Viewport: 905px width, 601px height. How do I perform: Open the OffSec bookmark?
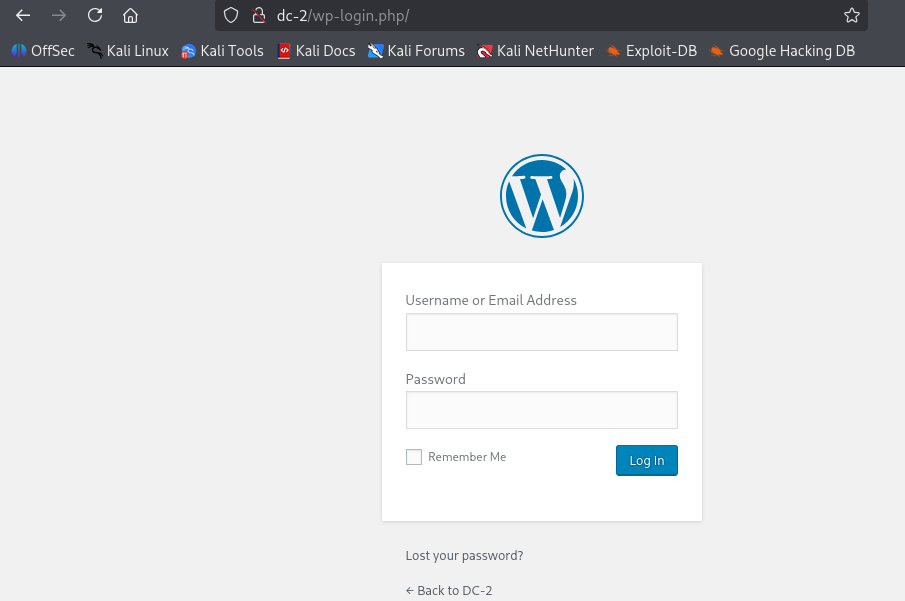43,51
